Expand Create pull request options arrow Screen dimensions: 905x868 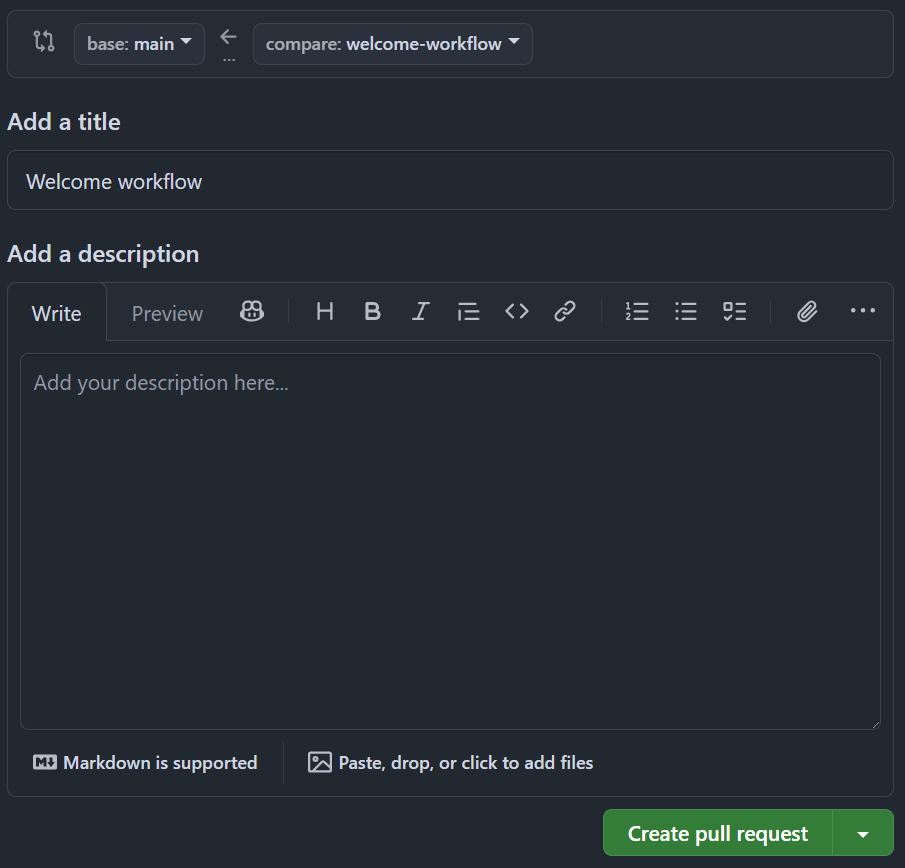tap(862, 833)
